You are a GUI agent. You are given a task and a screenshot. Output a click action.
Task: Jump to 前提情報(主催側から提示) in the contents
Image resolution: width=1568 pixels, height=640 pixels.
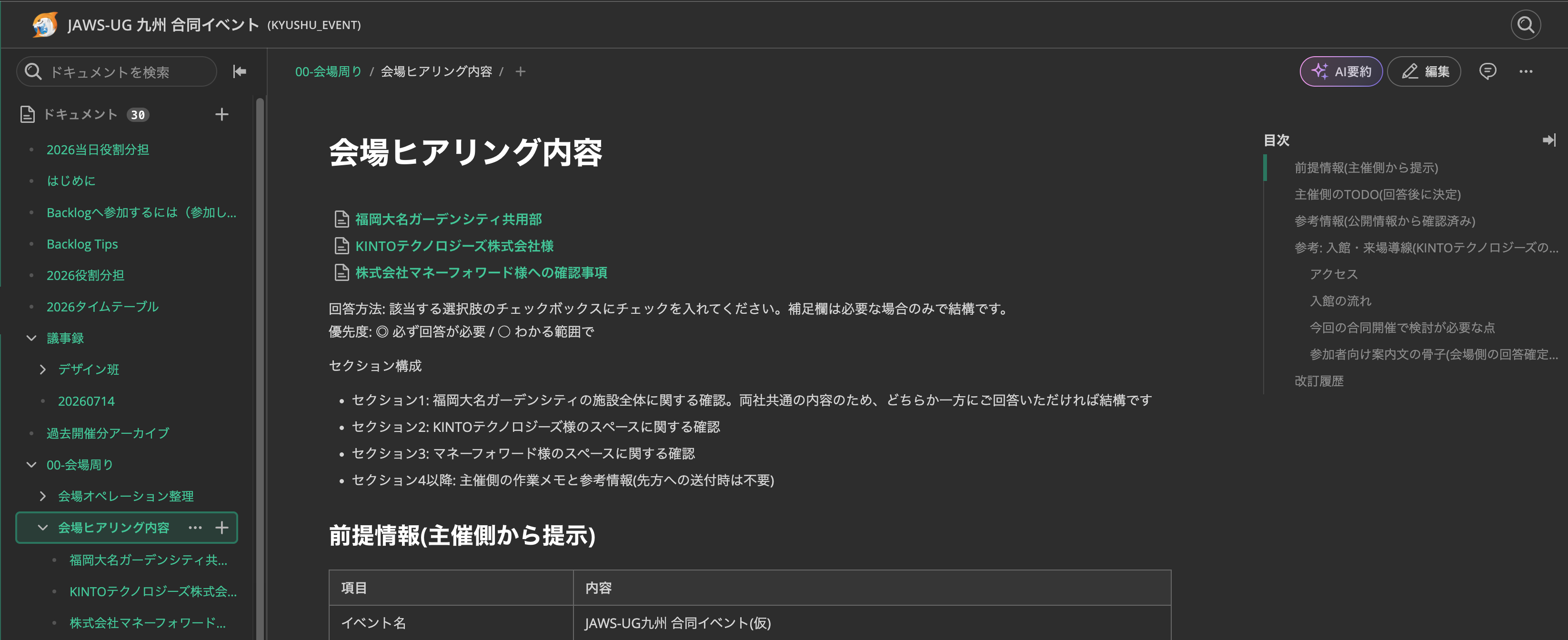click(x=1367, y=168)
